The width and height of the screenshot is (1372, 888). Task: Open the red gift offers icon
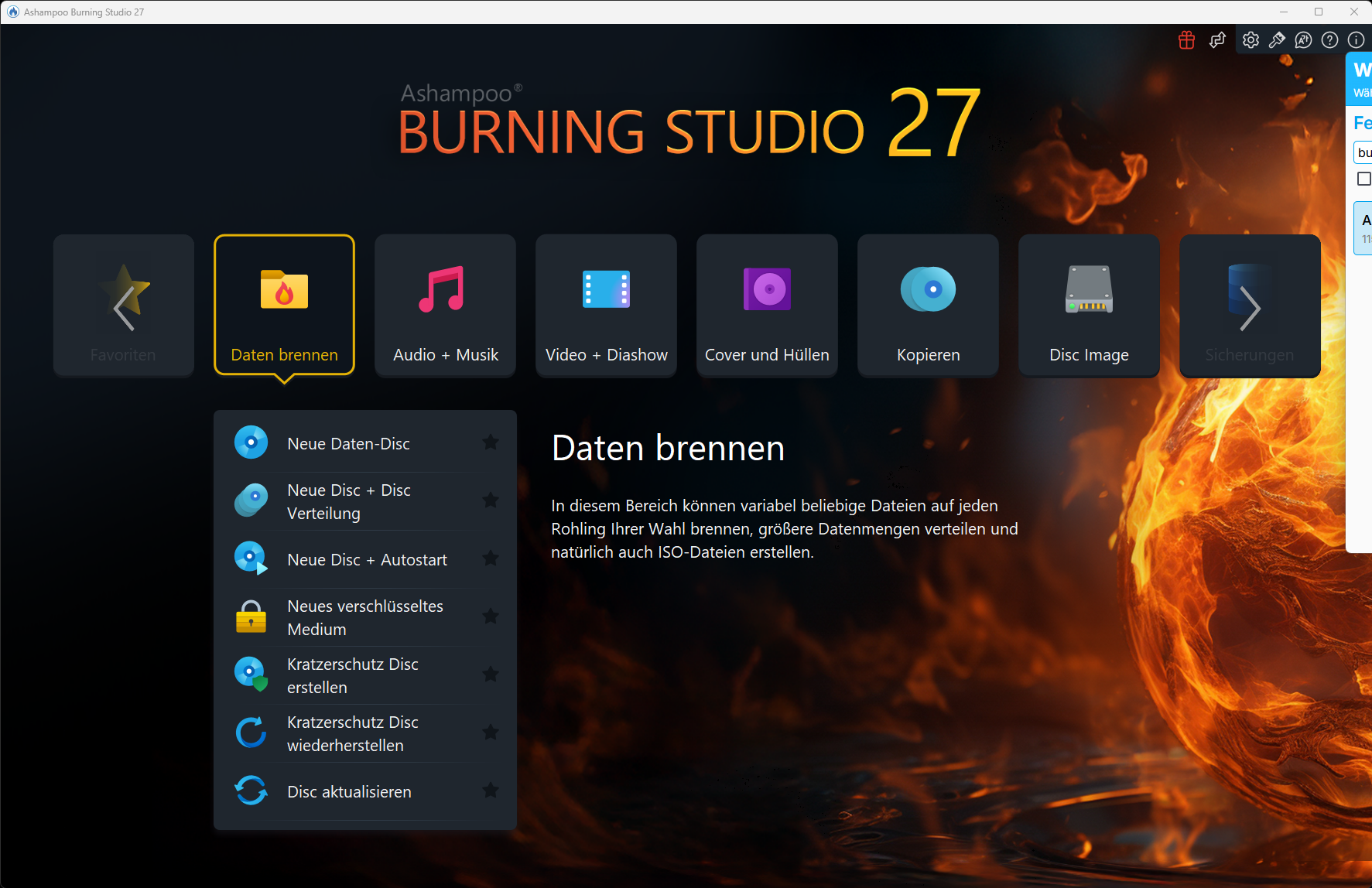tap(1186, 40)
